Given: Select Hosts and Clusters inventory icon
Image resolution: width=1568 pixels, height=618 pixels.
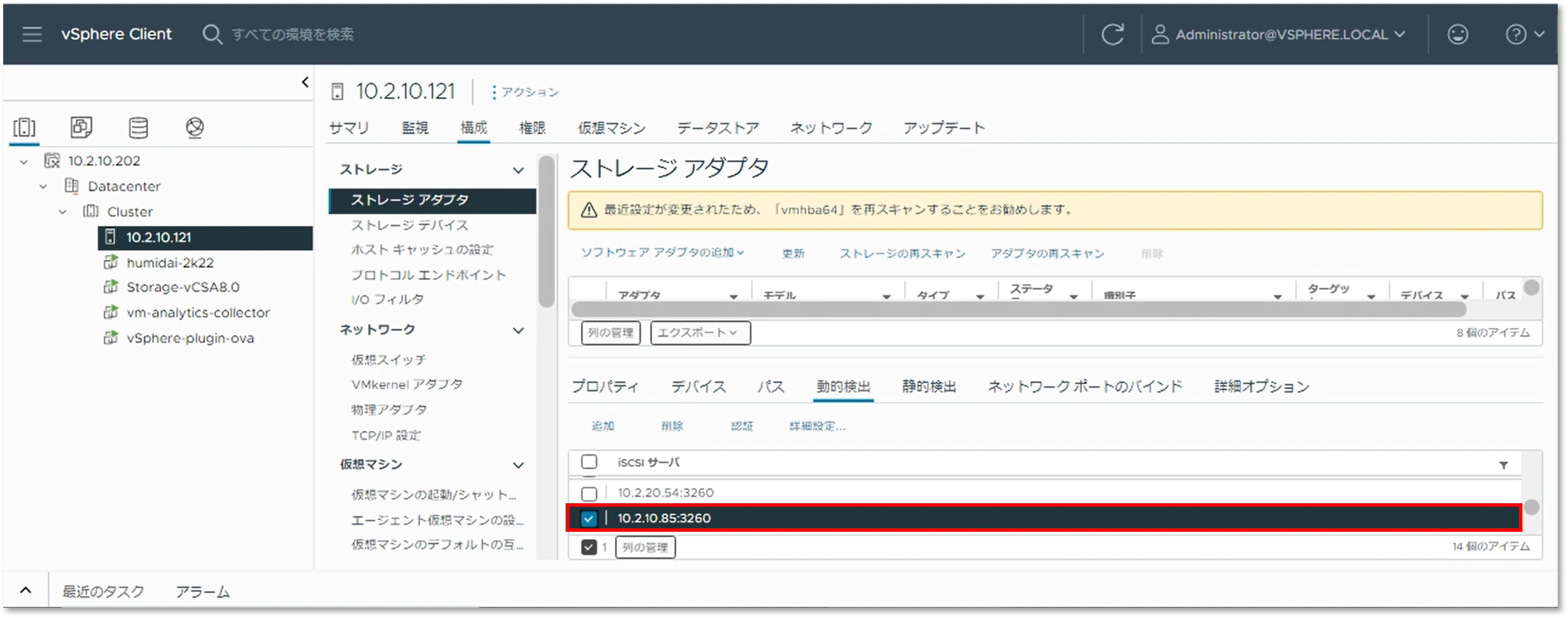Looking at the screenshot, I should [24, 128].
